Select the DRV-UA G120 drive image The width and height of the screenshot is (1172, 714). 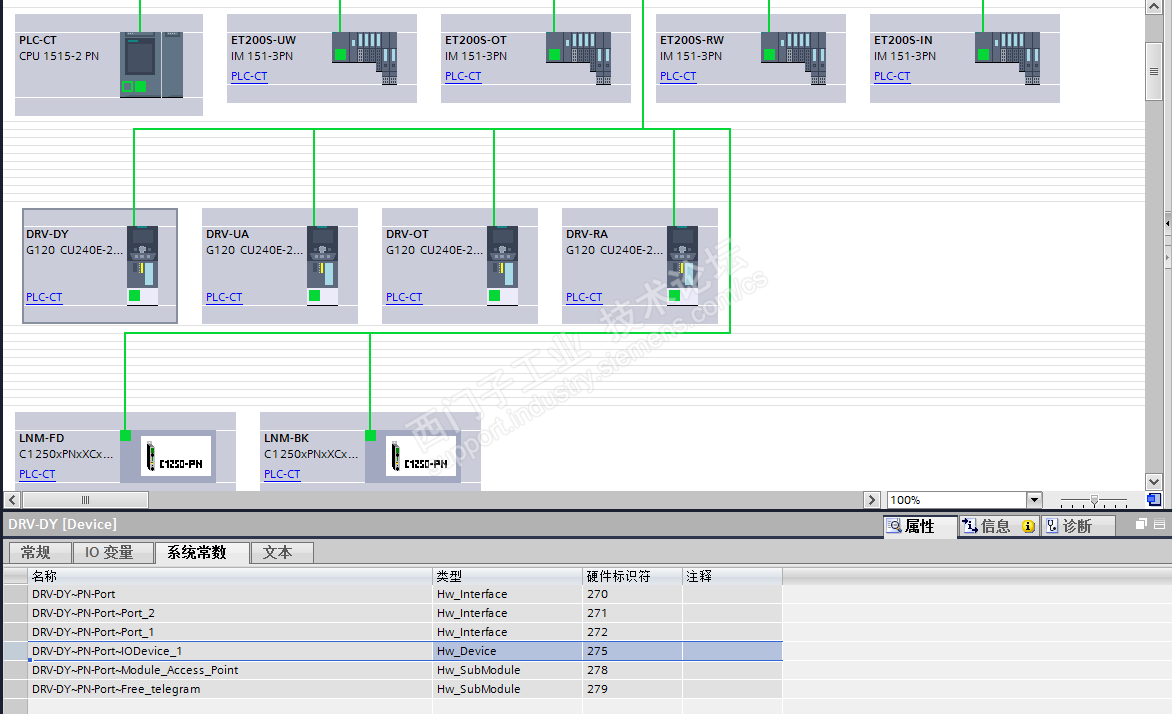[322, 265]
